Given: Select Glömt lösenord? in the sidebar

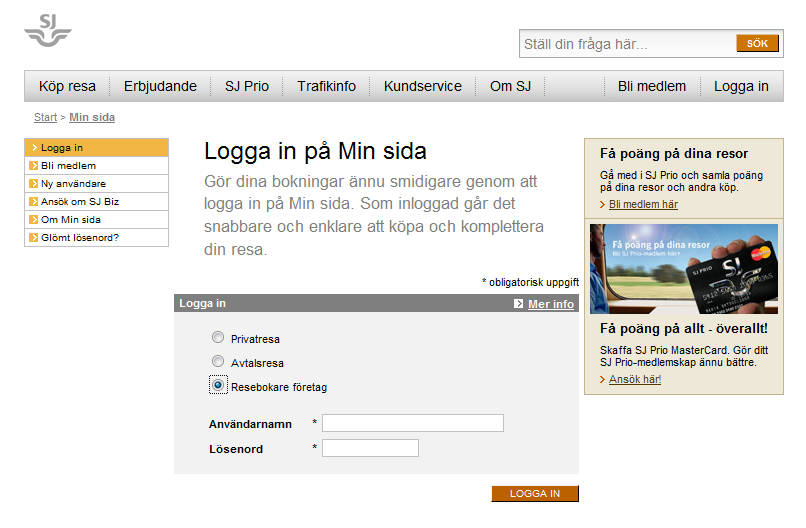Looking at the screenshot, I should [x=97, y=238].
